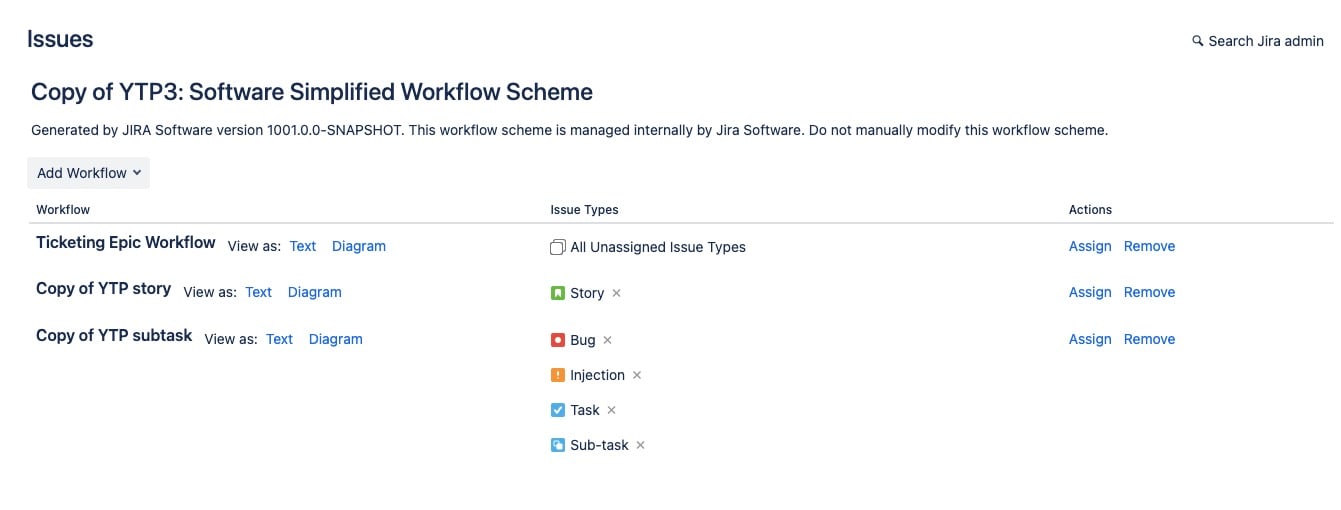Viewport: 1341px width, 510px height.
Task: Click the Sub-task label text
Action: click(x=600, y=445)
